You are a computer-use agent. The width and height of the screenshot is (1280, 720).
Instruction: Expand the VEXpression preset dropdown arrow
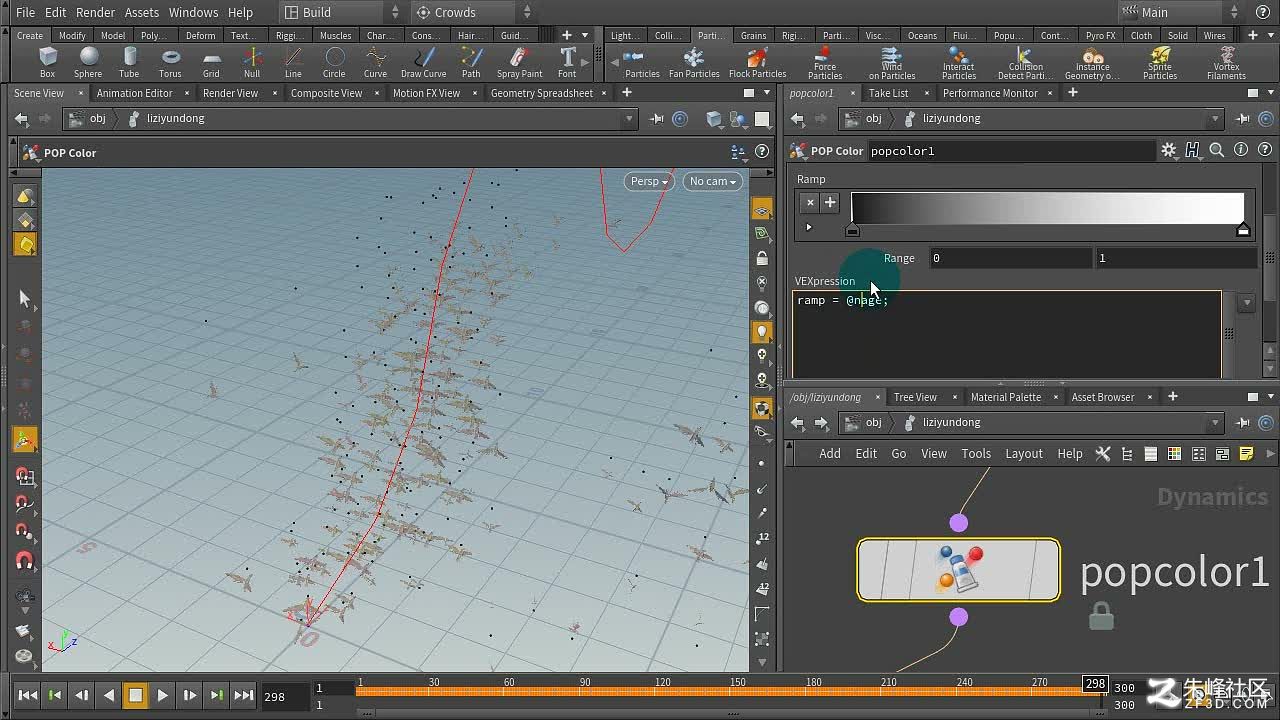coord(1246,302)
